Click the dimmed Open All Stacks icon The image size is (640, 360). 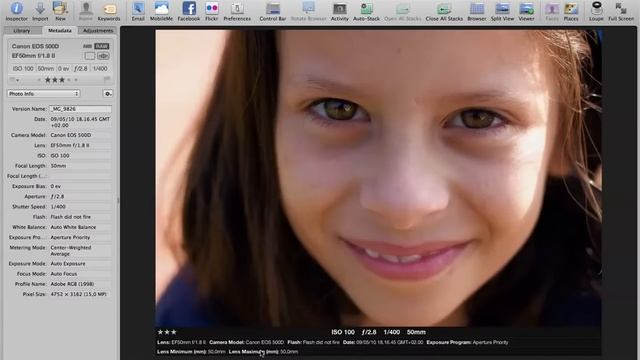click(x=402, y=8)
